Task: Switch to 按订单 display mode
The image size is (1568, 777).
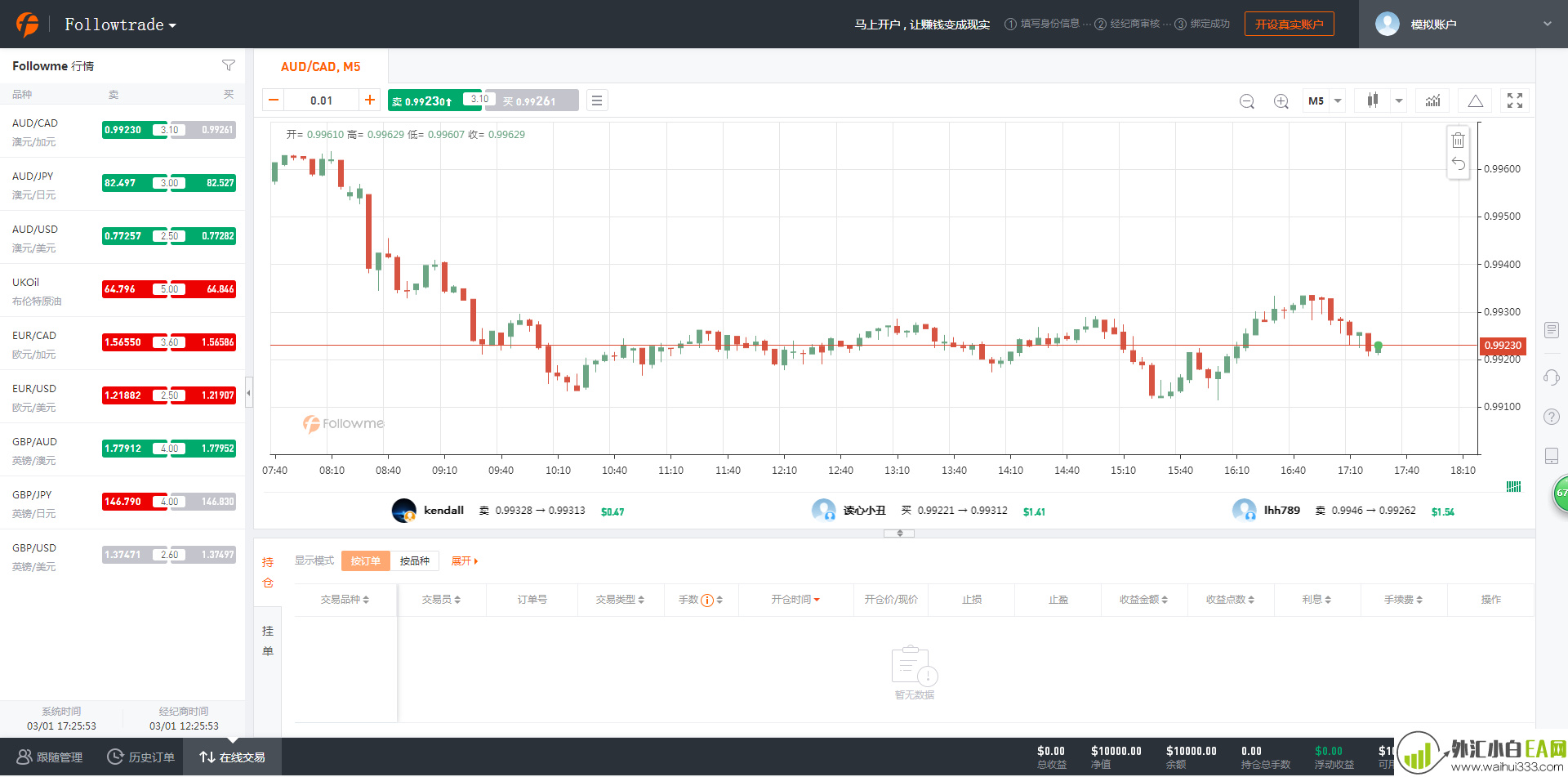Action: tap(365, 561)
